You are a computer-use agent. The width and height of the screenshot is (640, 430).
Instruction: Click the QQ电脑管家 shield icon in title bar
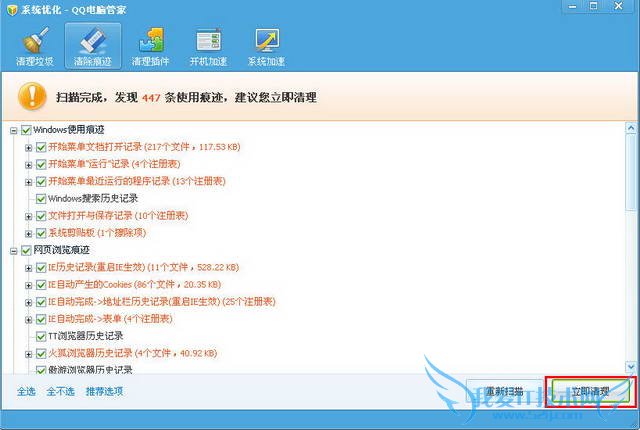pyautogui.click(x=12, y=10)
